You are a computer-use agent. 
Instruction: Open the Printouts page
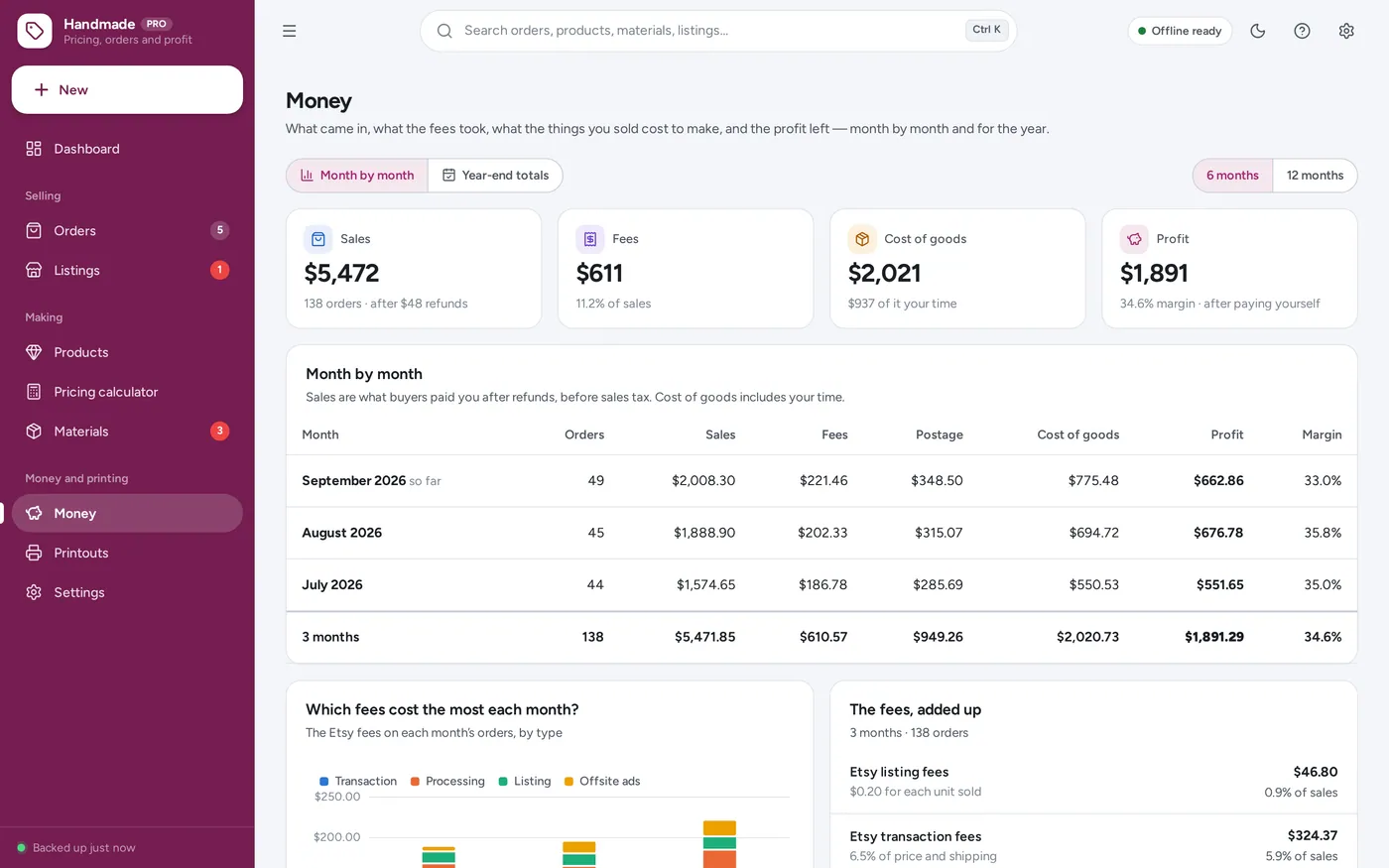tap(127, 553)
